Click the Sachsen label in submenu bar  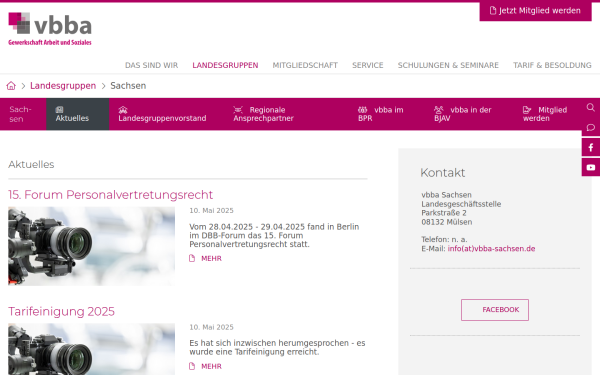pos(20,114)
